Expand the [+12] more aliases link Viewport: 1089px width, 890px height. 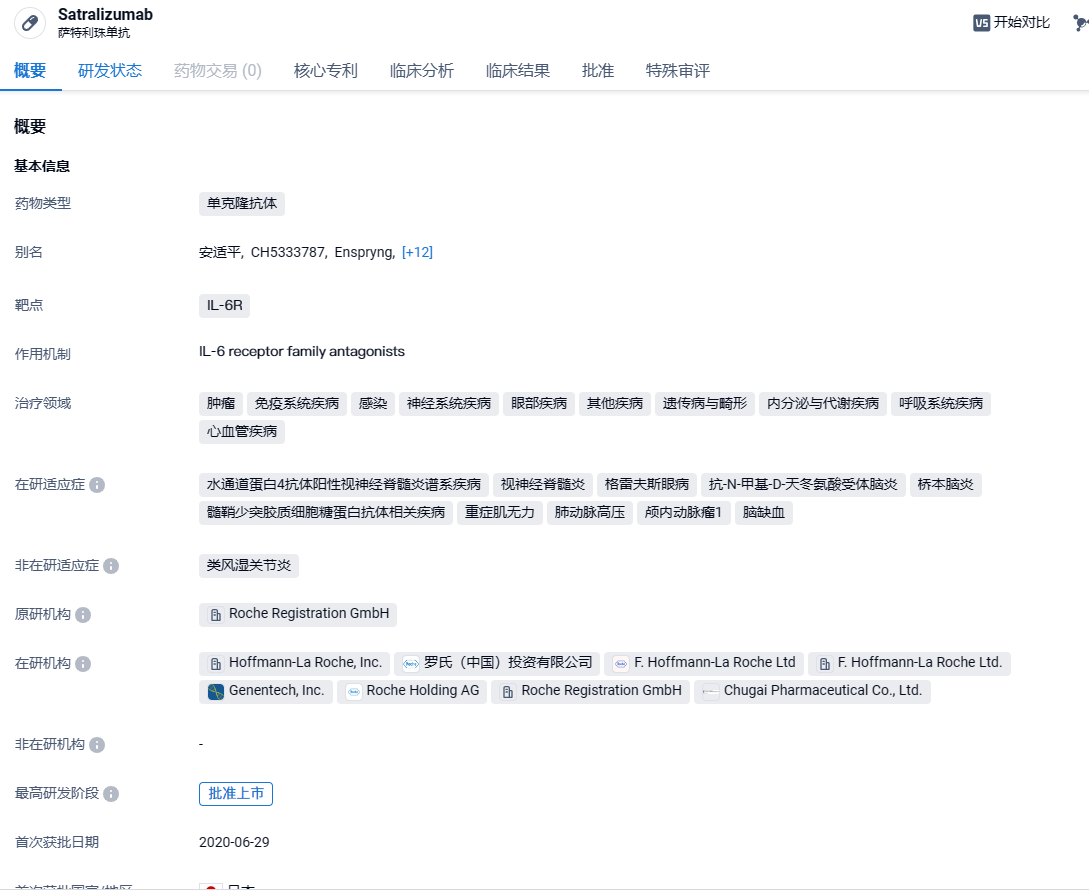417,252
